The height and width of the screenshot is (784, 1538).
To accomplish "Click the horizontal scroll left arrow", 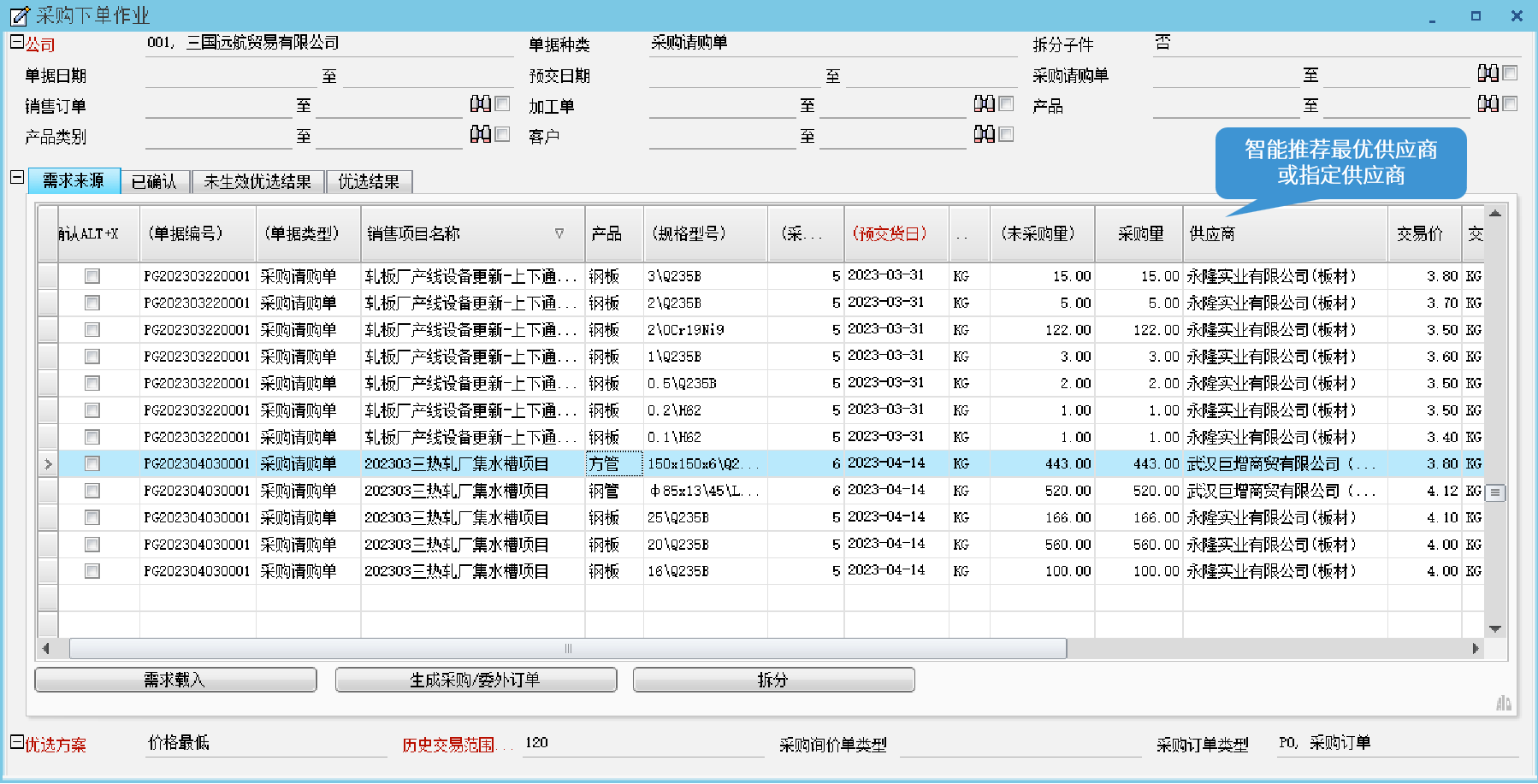I will coord(46,649).
